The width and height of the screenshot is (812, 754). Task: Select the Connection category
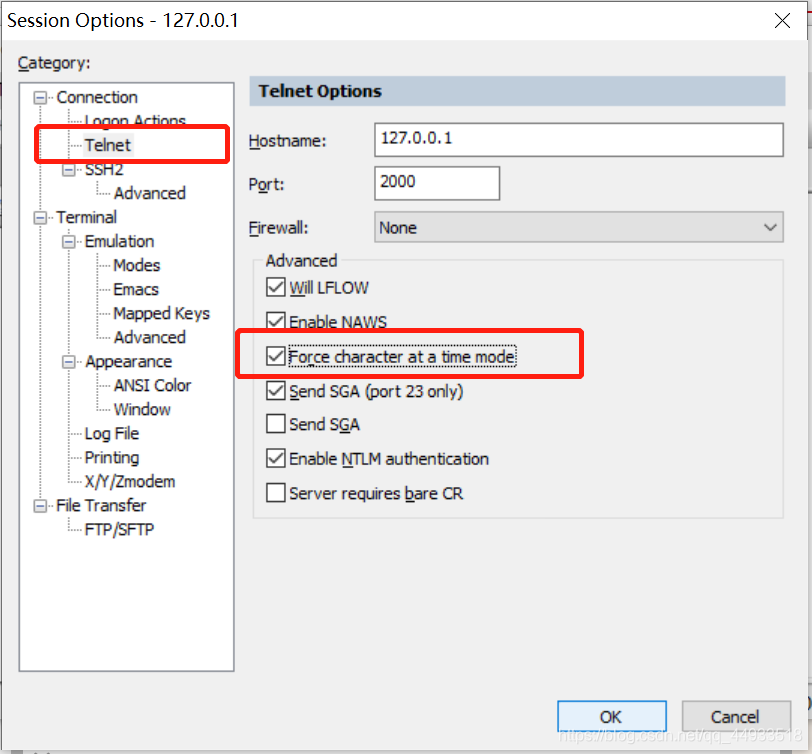click(x=97, y=97)
